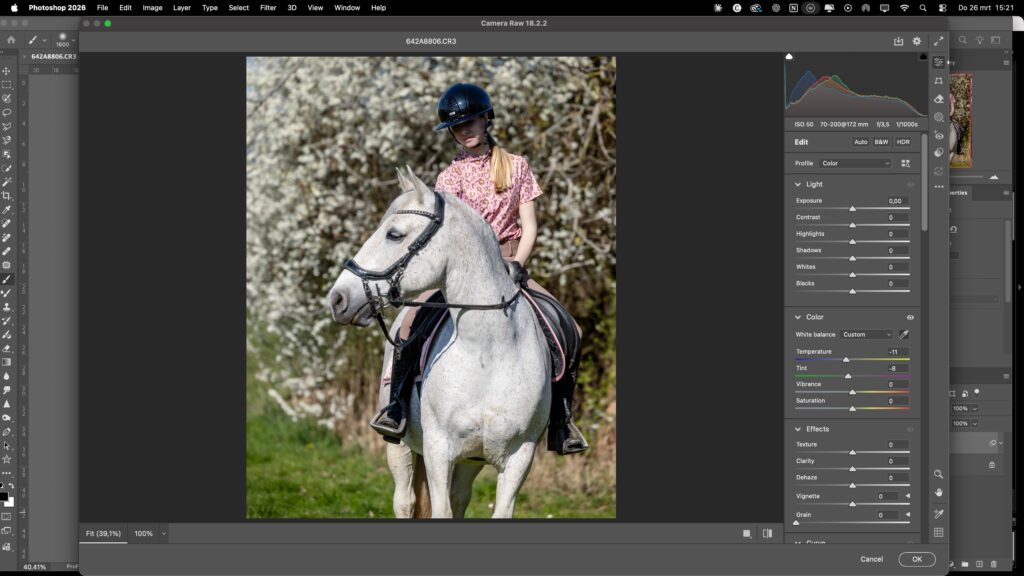Open Camera Raw settings via the gear icon
Screen dimensions: 1024x576
pos(915,41)
